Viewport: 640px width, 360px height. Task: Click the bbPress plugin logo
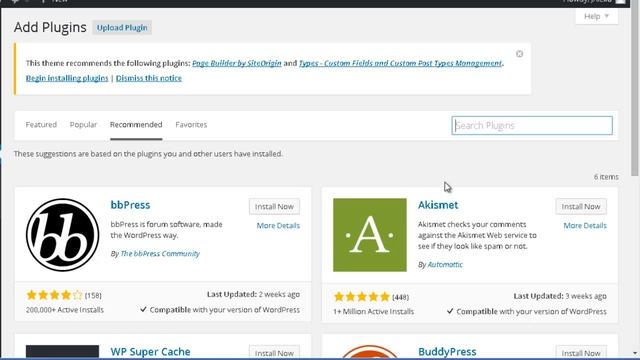point(62,235)
